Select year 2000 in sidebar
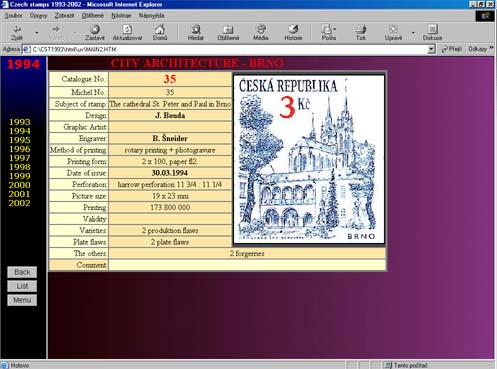 coord(20,185)
